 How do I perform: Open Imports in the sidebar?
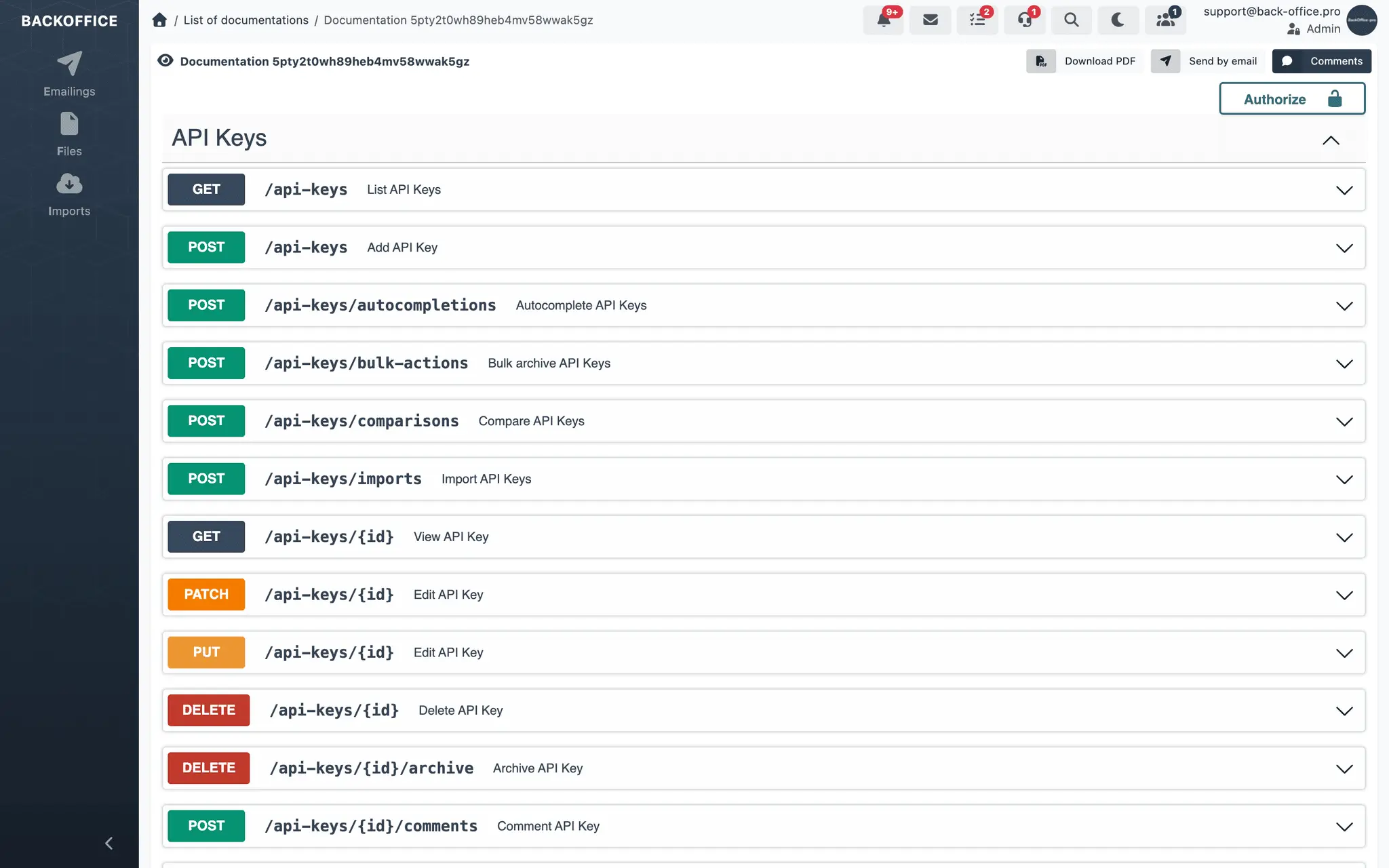[69, 195]
